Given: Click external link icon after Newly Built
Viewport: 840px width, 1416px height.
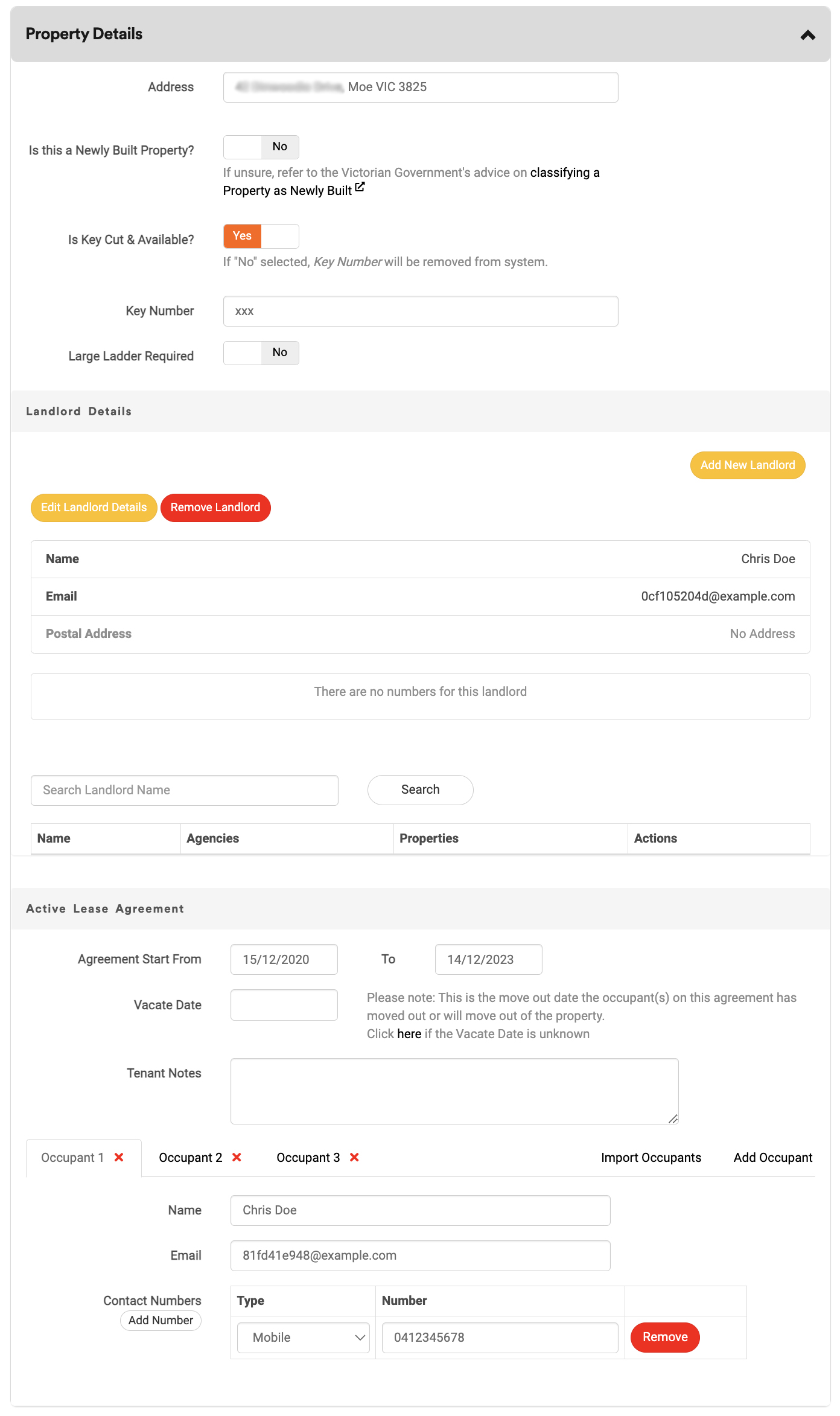Looking at the screenshot, I should (360, 188).
